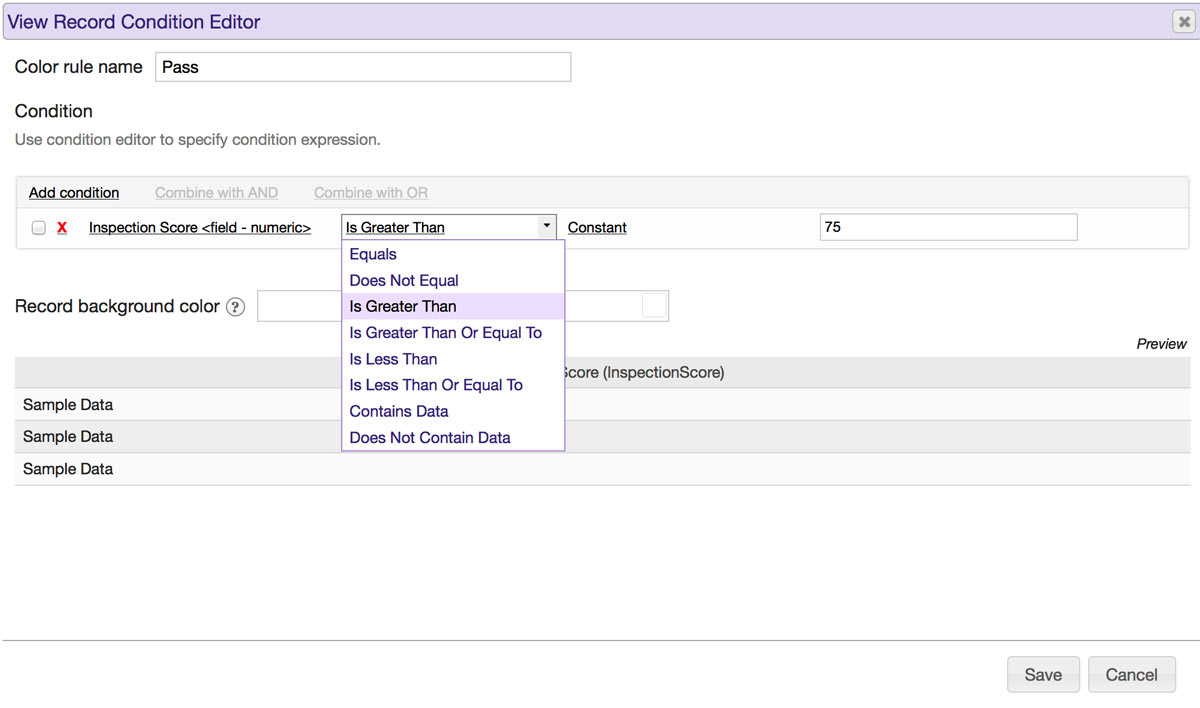
Task: Click the 'Constant' value type link
Action: pos(597,228)
